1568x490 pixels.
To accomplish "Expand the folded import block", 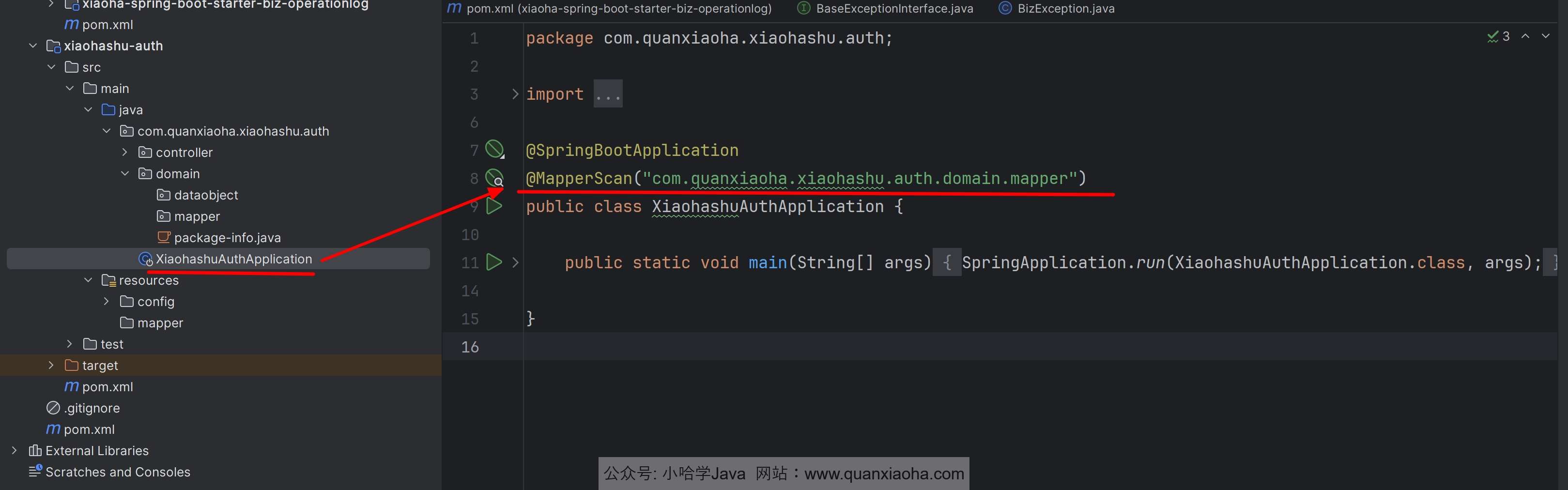I will click(x=515, y=94).
